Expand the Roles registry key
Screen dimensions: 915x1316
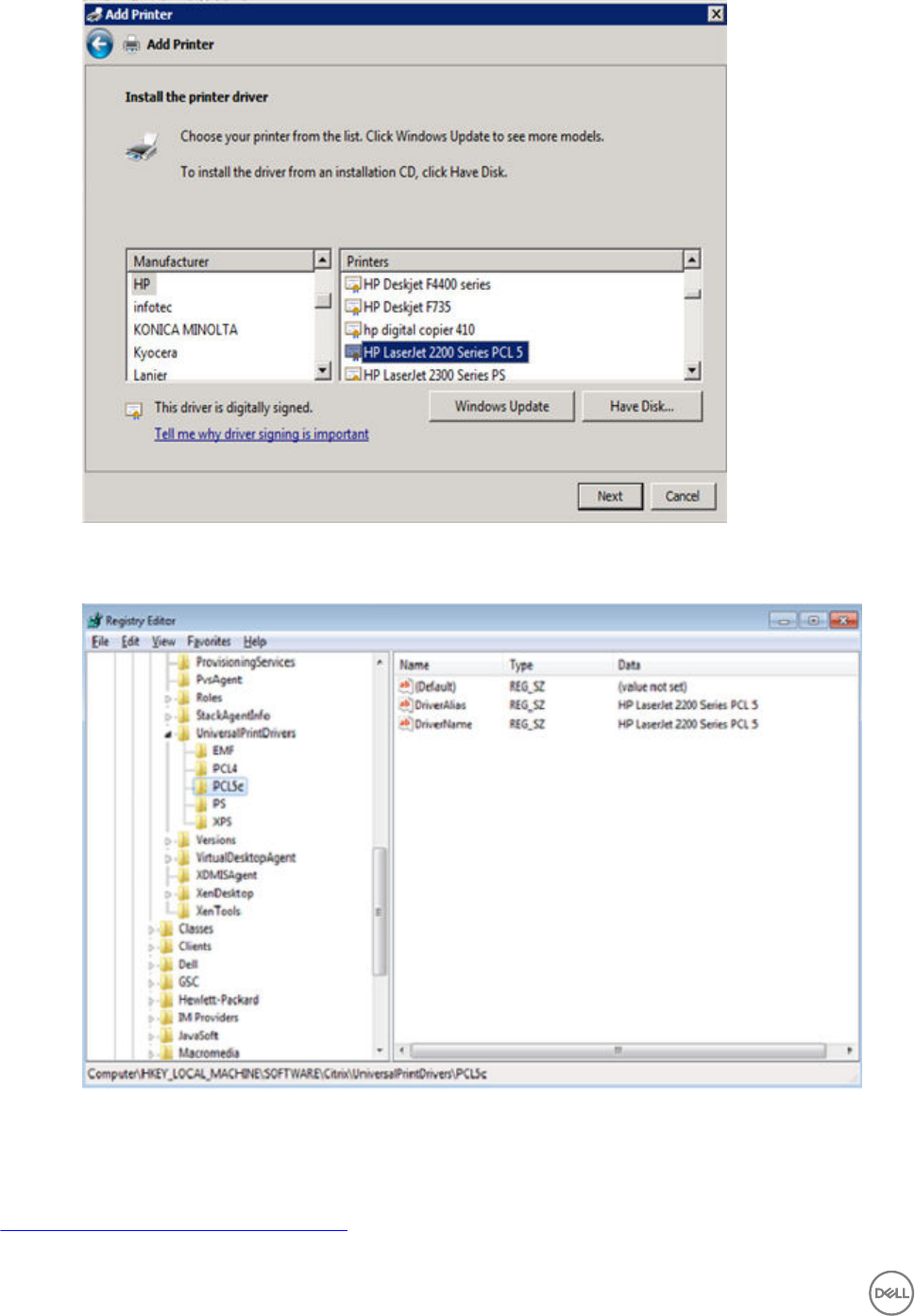(x=169, y=699)
